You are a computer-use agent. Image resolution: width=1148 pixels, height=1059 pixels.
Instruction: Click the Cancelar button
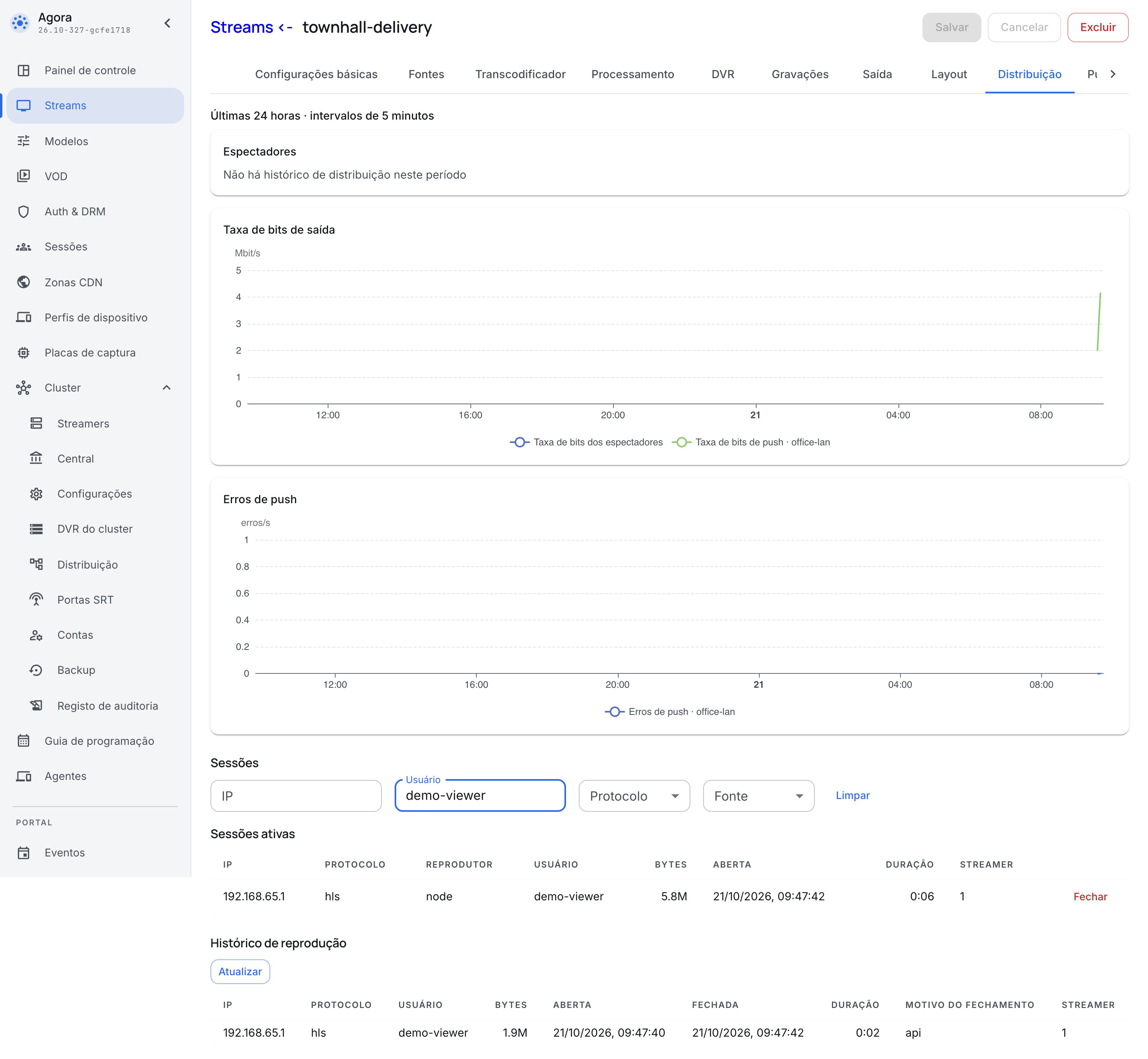(x=1024, y=28)
